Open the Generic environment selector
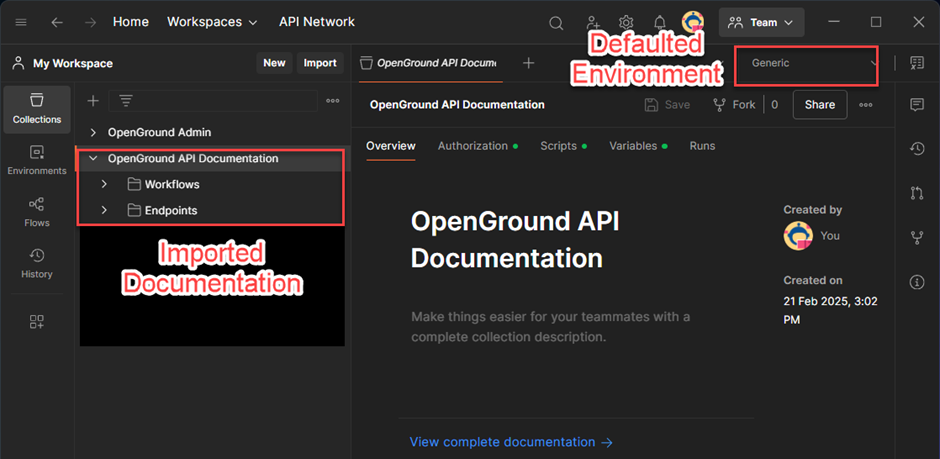 (807, 65)
